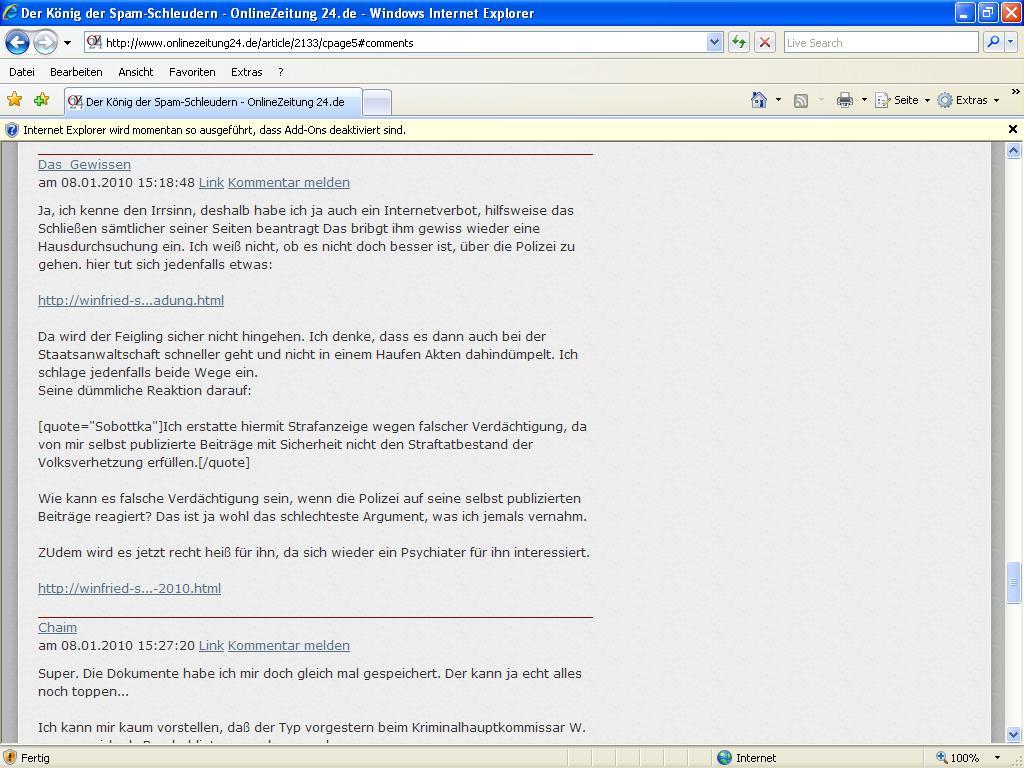Expand the zoom level dropdown arrow
Image resolution: width=1024 pixels, height=768 pixels.
(997, 758)
